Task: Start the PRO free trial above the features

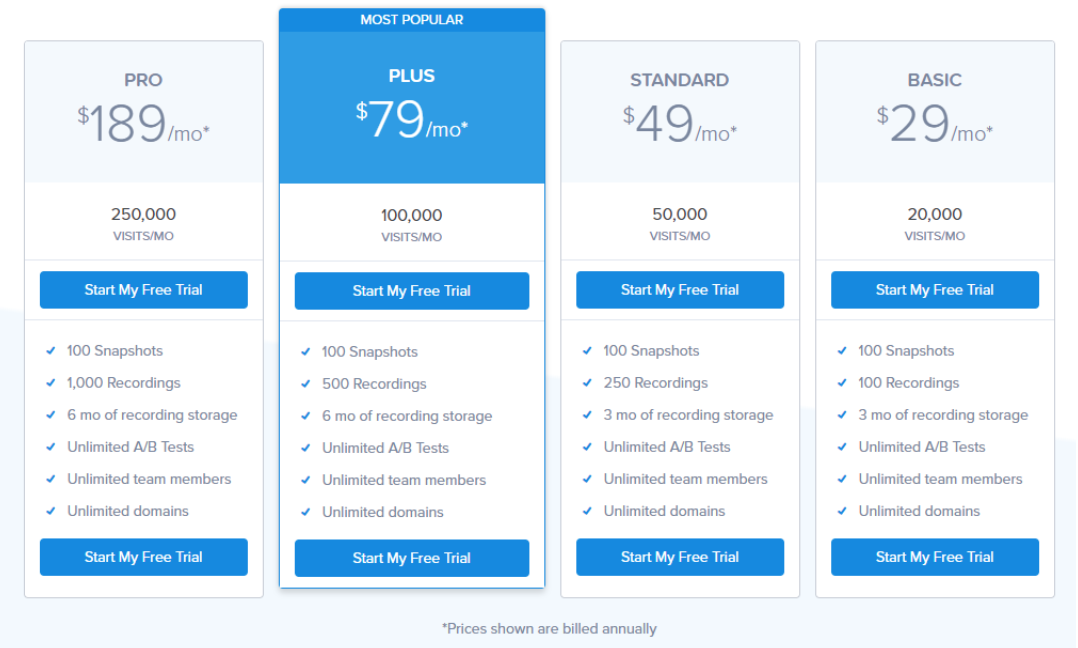Action: pos(143,290)
